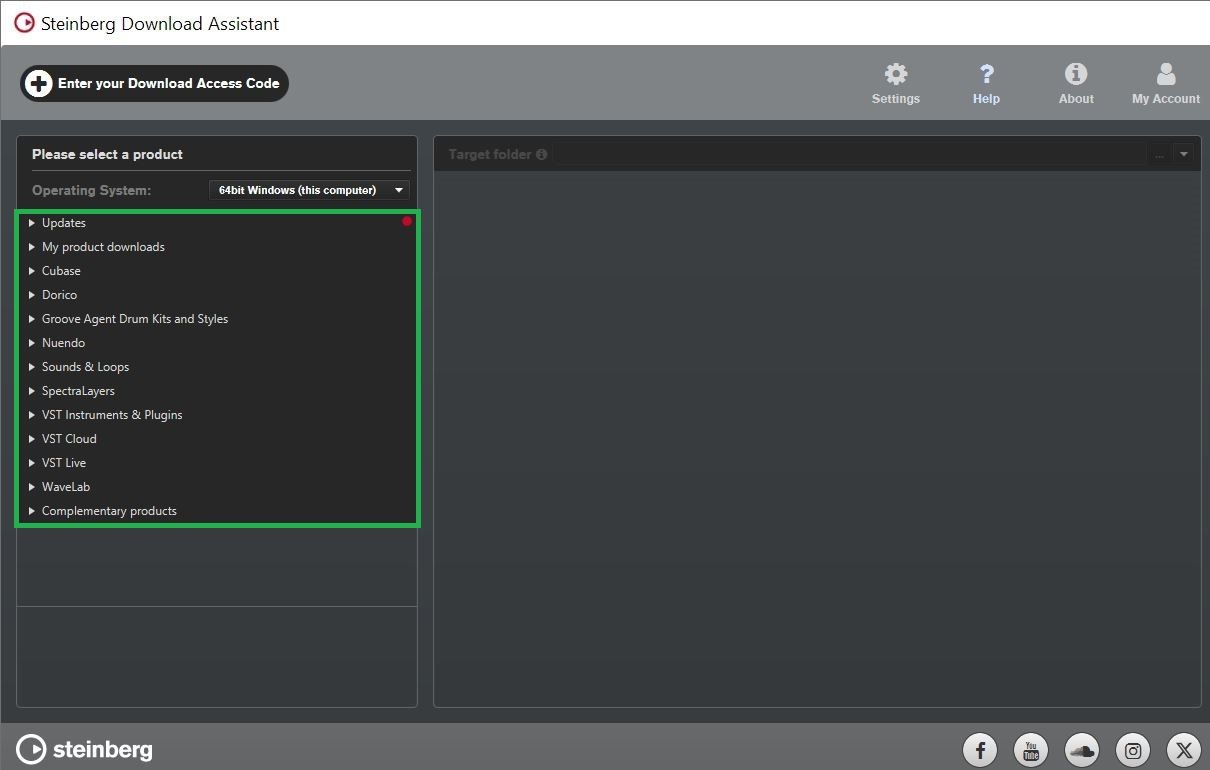
Task: Expand the Nuendo tree arrow
Action: pyautogui.click(x=32, y=343)
